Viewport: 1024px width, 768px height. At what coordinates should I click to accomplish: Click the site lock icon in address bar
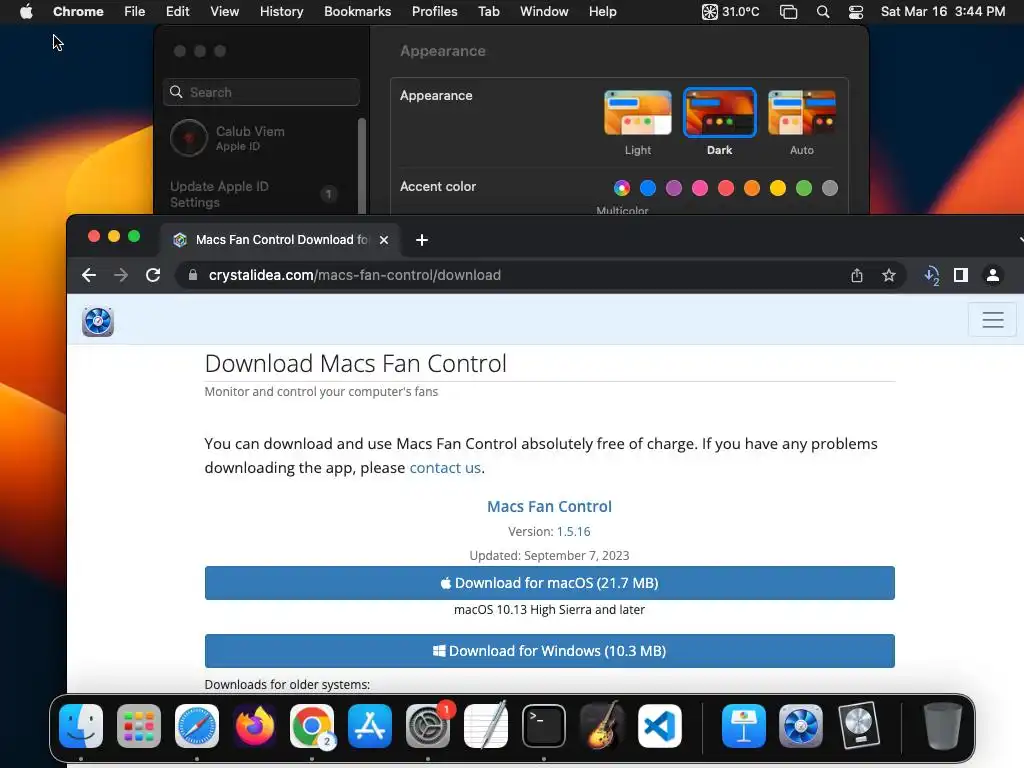click(x=193, y=275)
